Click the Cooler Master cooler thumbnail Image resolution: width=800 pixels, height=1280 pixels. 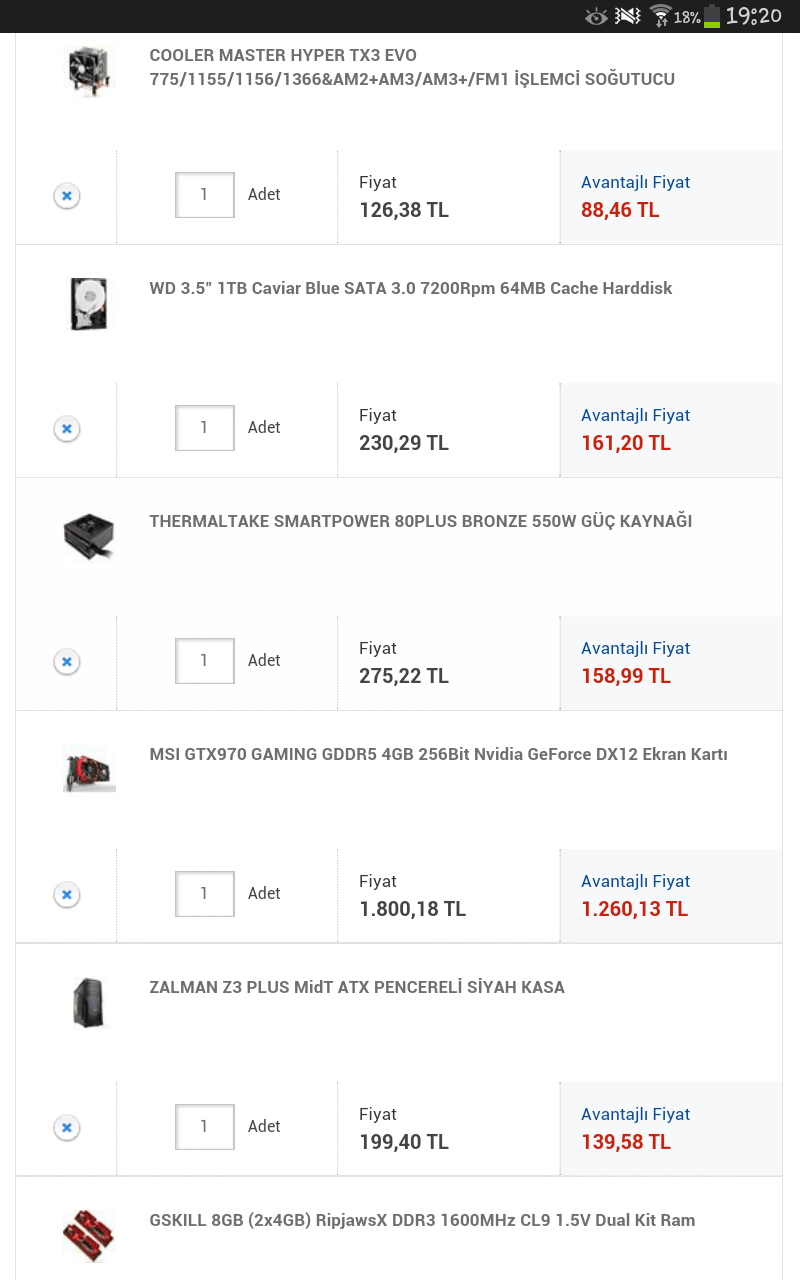click(x=90, y=71)
